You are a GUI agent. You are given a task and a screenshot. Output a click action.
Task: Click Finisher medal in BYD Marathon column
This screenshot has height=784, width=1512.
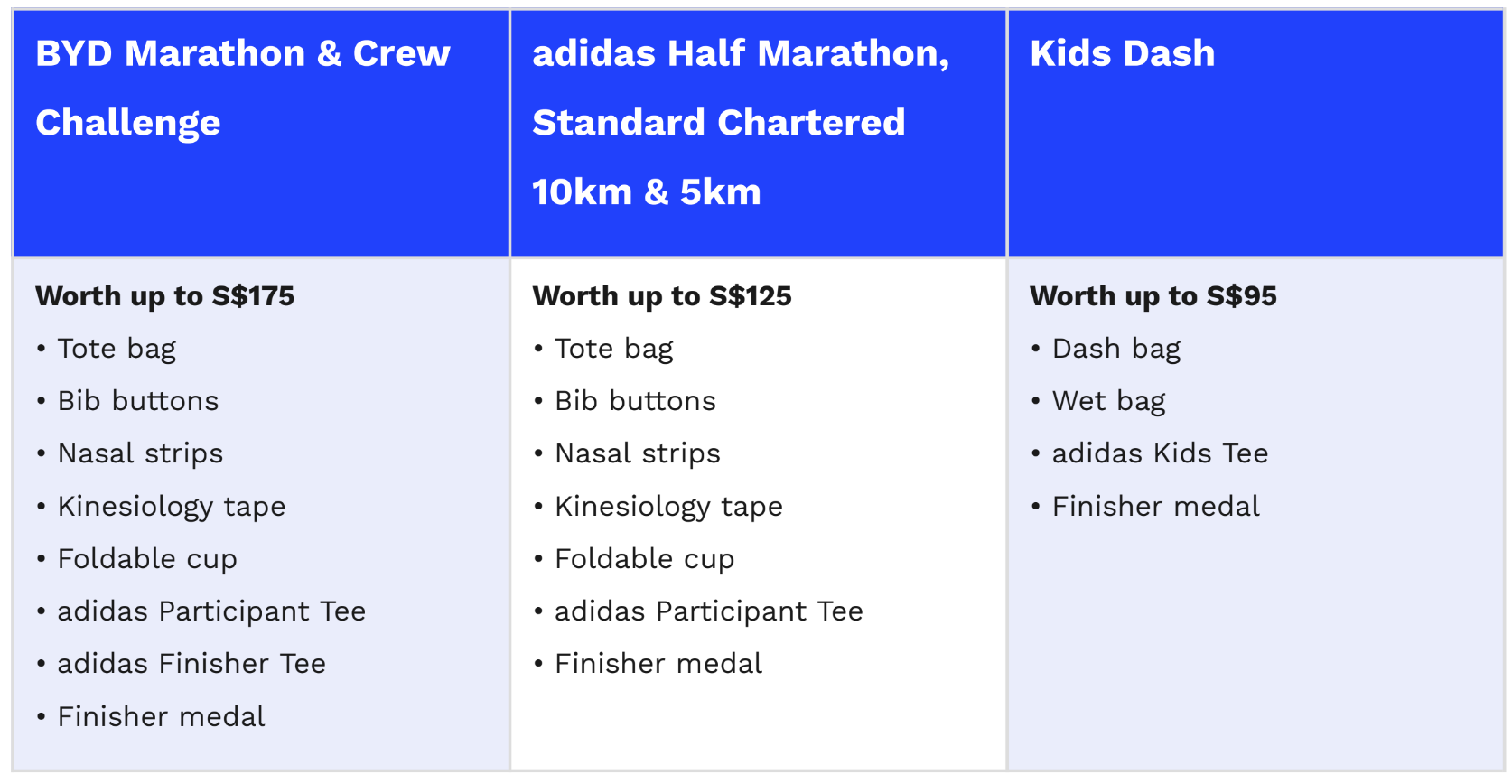(x=161, y=717)
